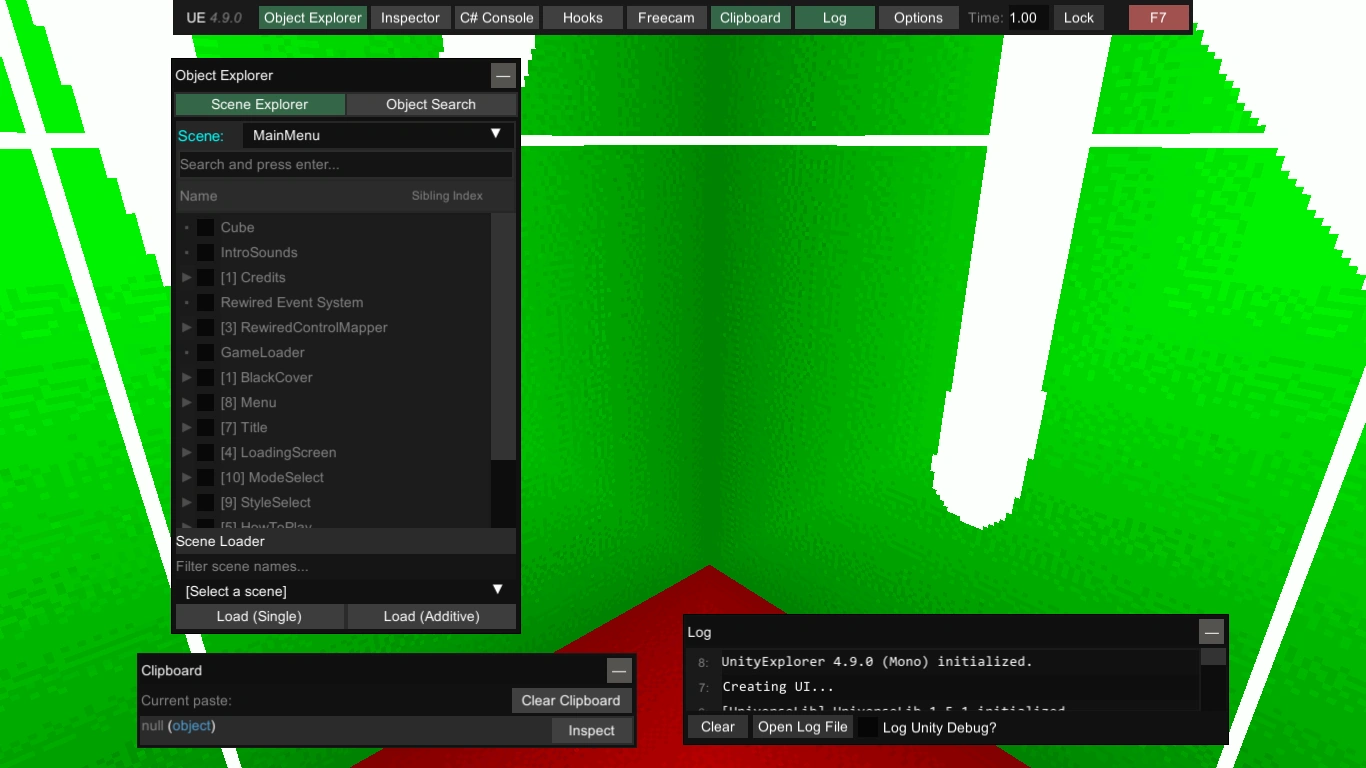Click Clear Clipboard
Screen dimensions: 1366x768
(x=571, y=700)
